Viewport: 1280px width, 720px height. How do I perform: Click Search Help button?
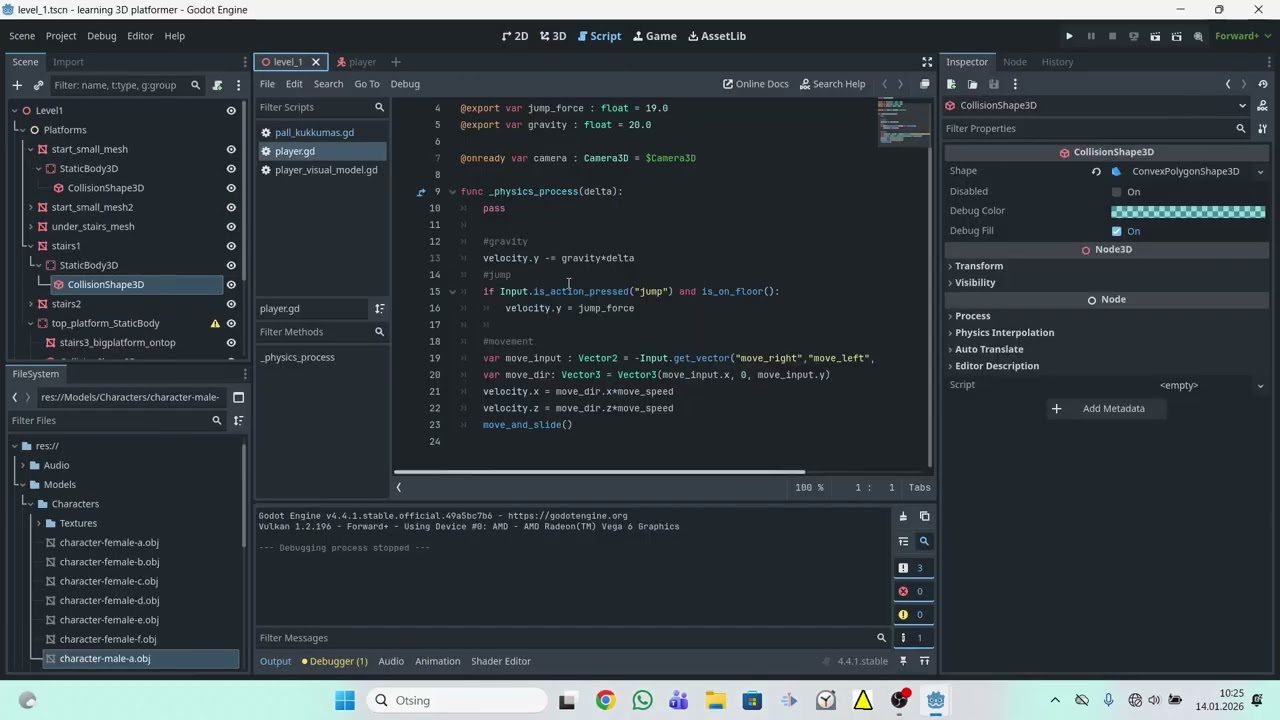832,84
